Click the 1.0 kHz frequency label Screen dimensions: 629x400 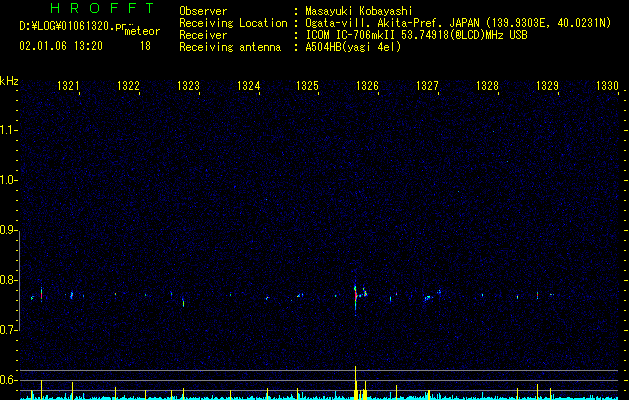8,180
